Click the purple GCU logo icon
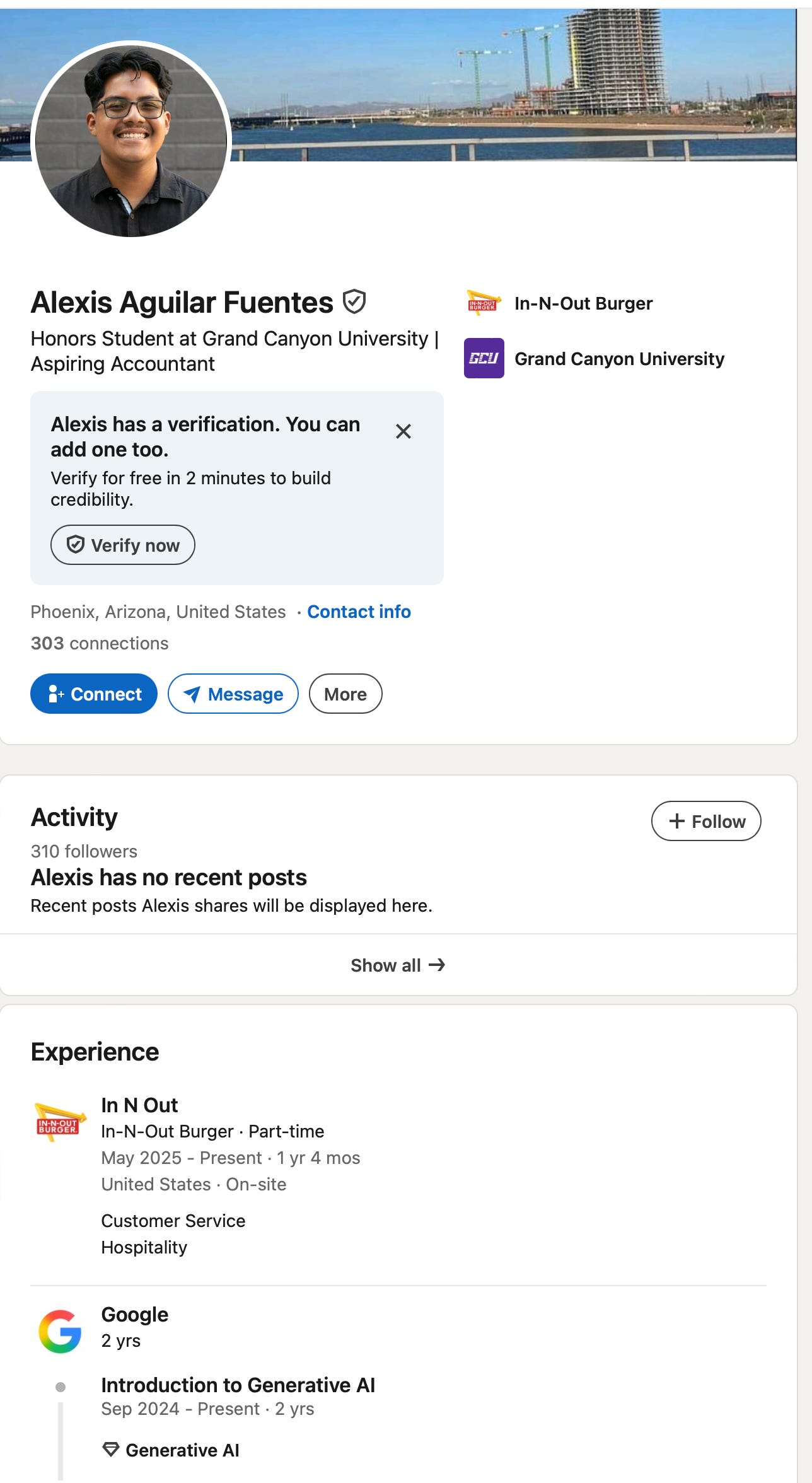This screenshot has width=812, height=1483. 484,358
